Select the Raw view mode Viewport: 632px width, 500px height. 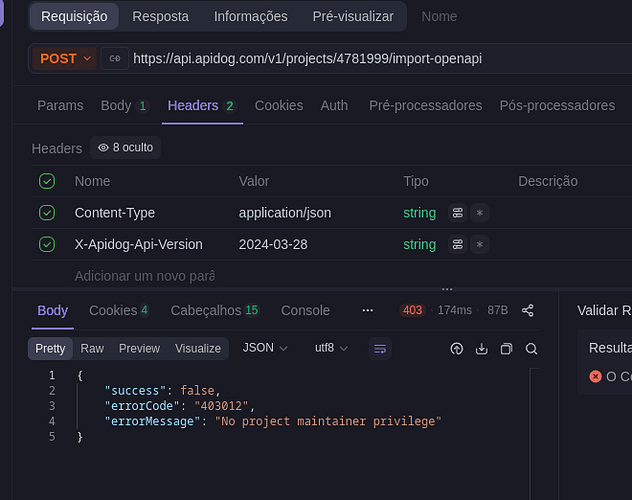tap(92, 349)
